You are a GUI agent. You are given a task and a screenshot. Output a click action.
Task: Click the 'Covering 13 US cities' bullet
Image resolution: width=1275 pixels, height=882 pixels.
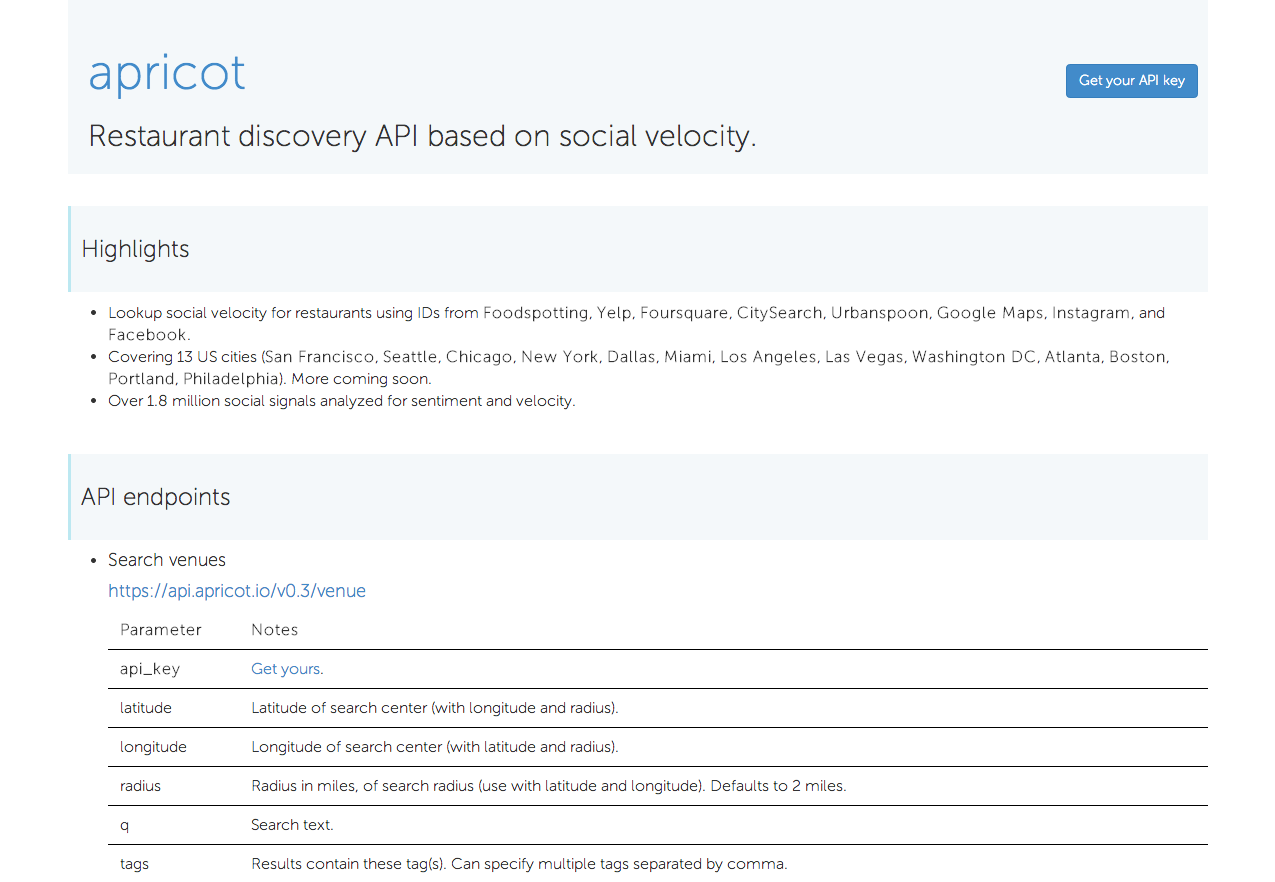638,368
